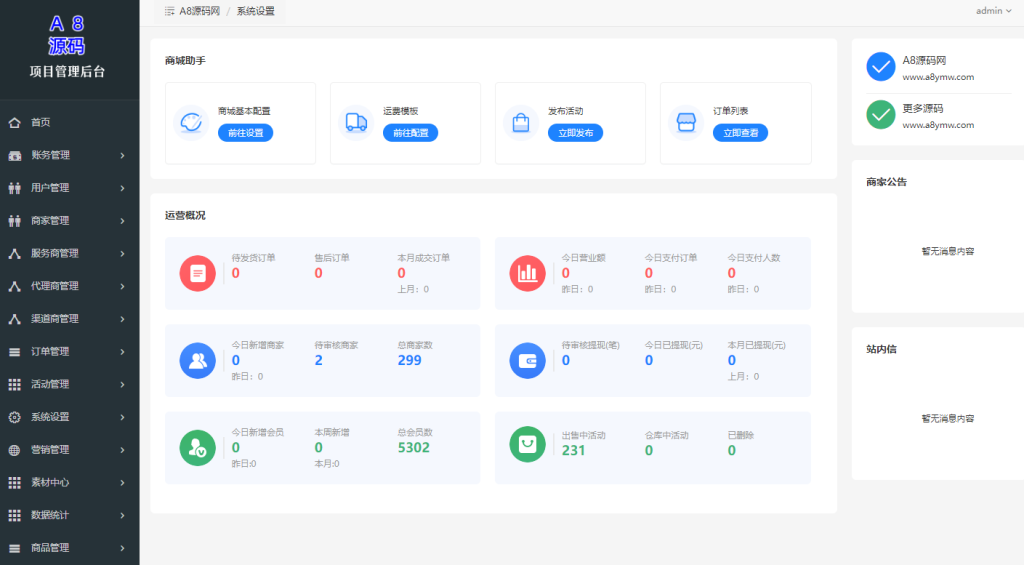This screenshot has height=565, width=1024.
Task: Click the 前往配置 button
Action: pos(411,133)
